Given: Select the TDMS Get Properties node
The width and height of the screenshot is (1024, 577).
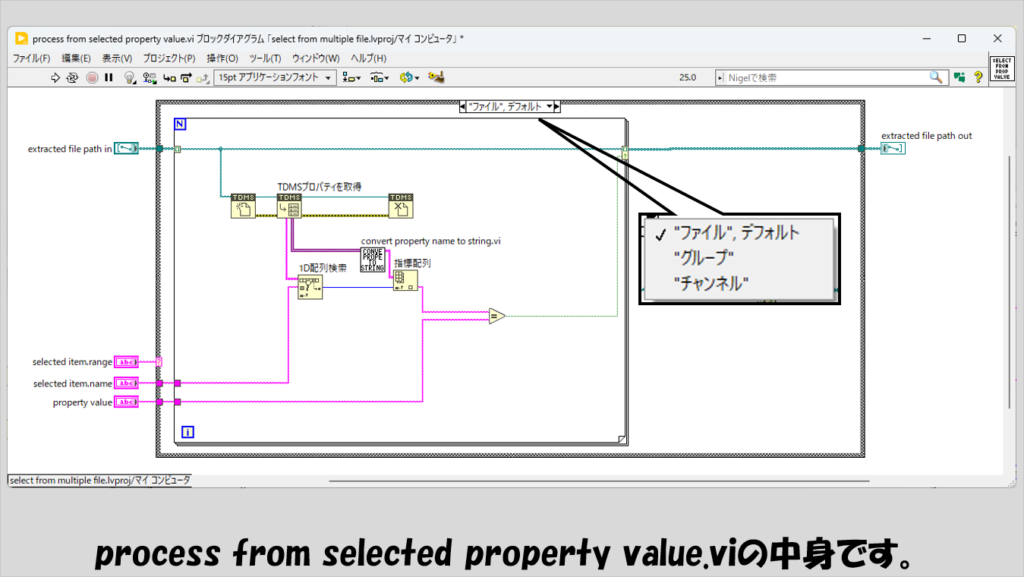Looking at the screenshot, I should pyautogui.click(x=289, y=205).
